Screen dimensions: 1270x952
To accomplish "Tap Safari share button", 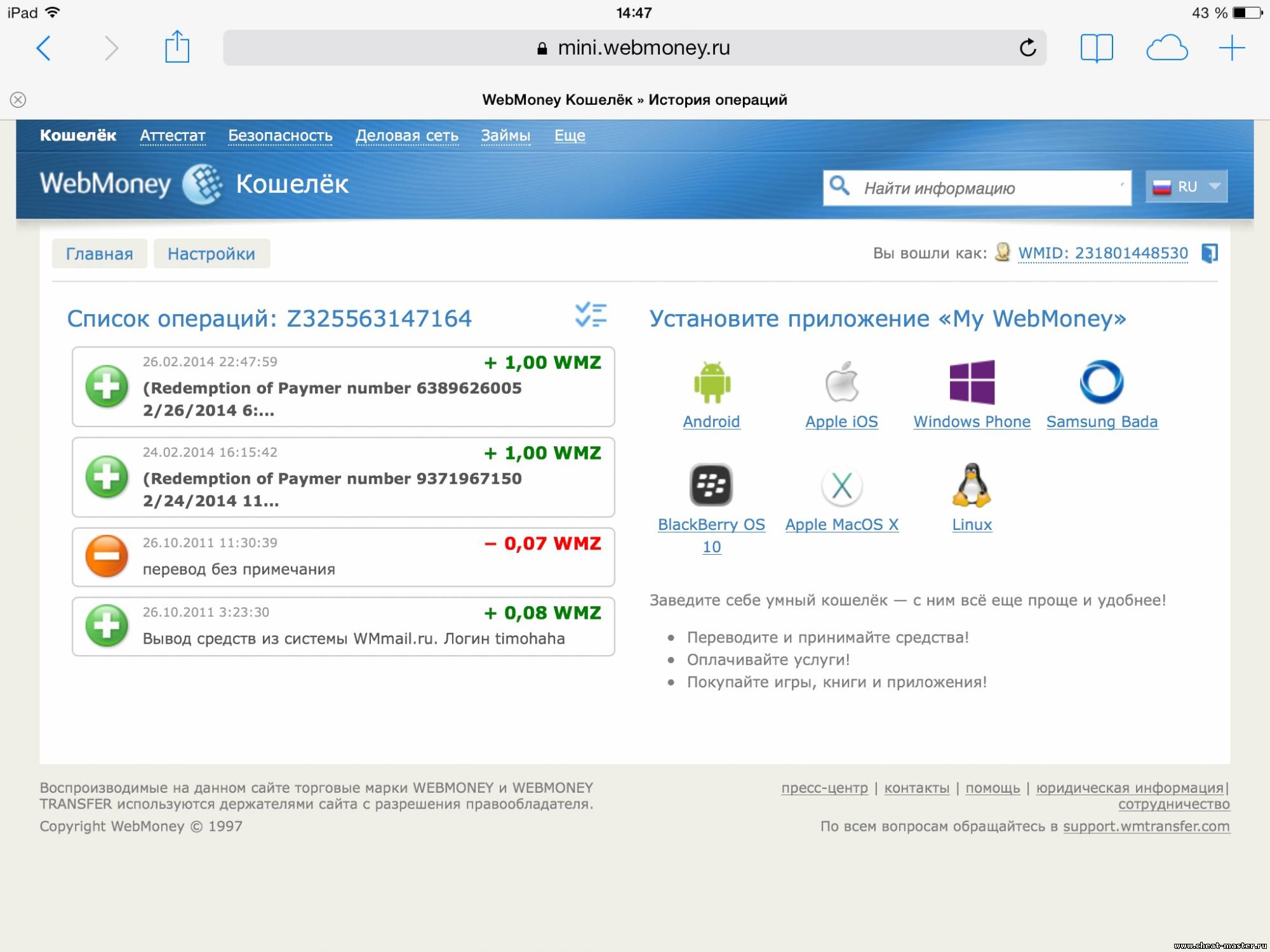I will 177,48.
